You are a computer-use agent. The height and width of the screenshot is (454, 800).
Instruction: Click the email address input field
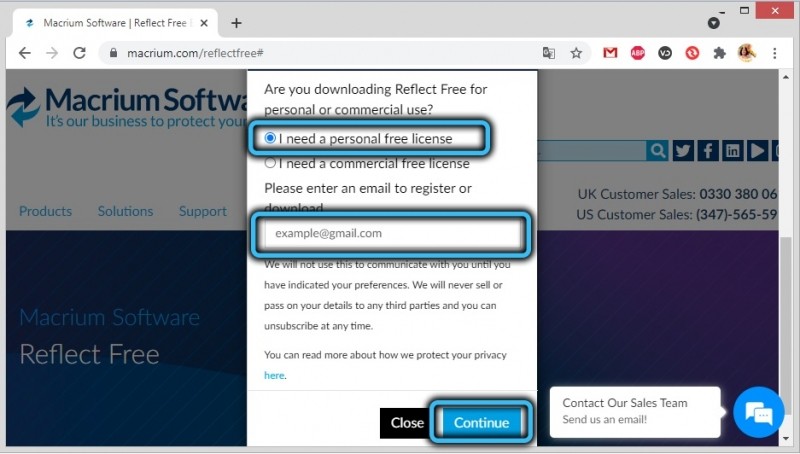[x=392, y=234]
